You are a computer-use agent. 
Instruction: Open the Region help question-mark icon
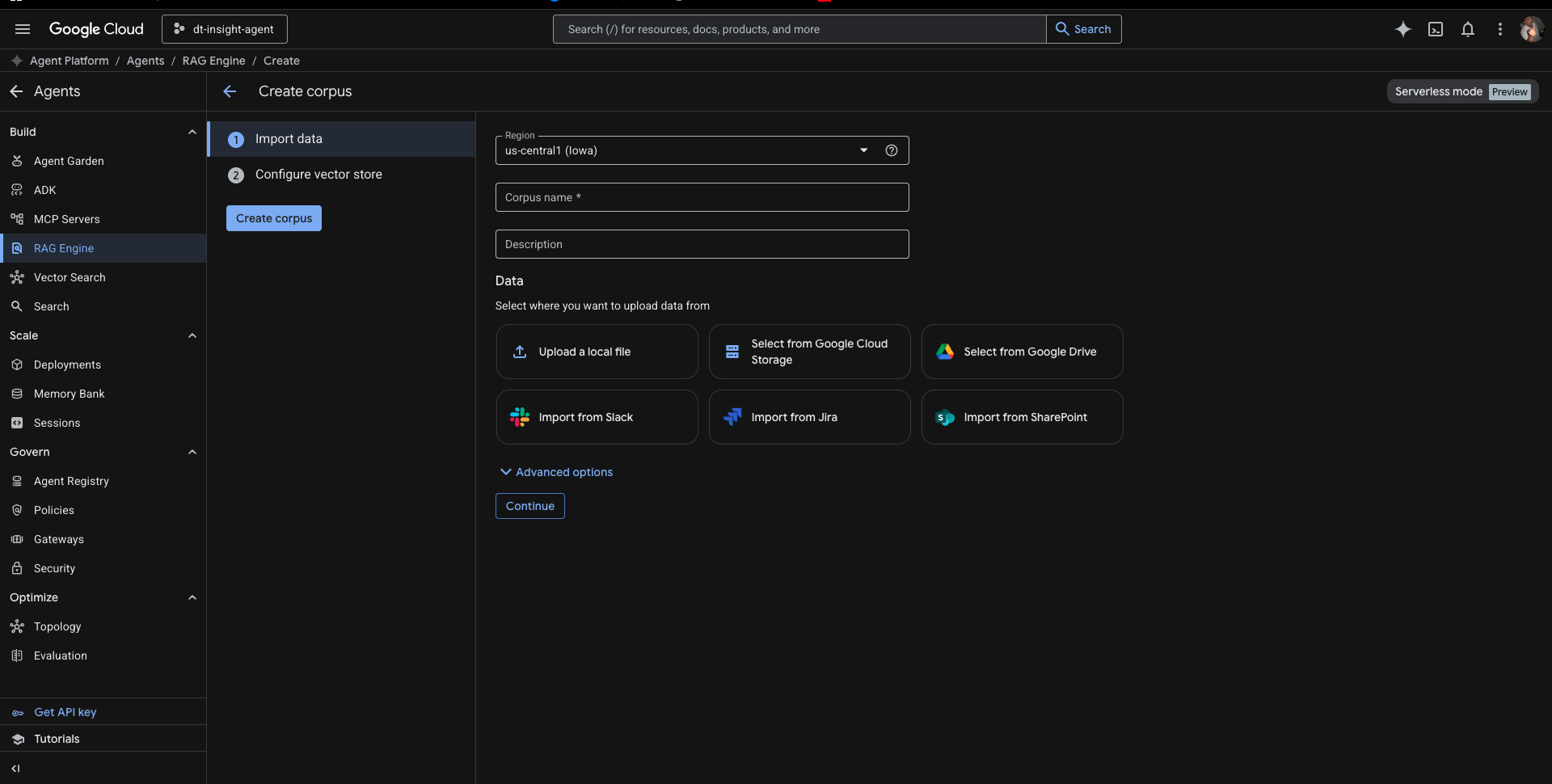[892, 150]
